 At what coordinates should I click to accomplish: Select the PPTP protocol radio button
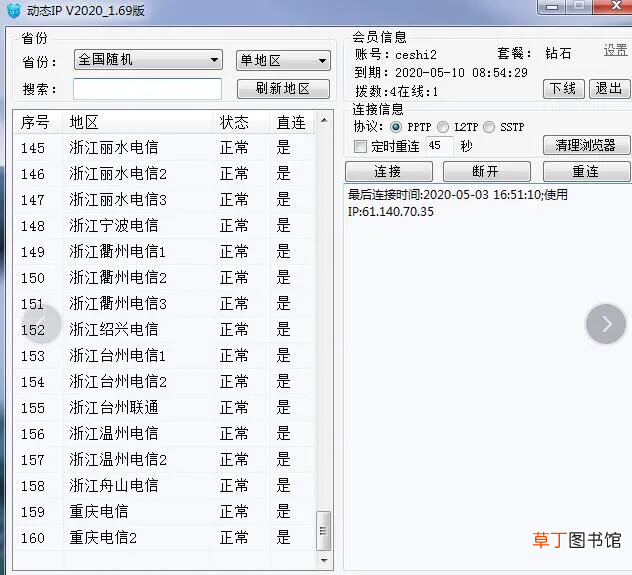point(396,127)
